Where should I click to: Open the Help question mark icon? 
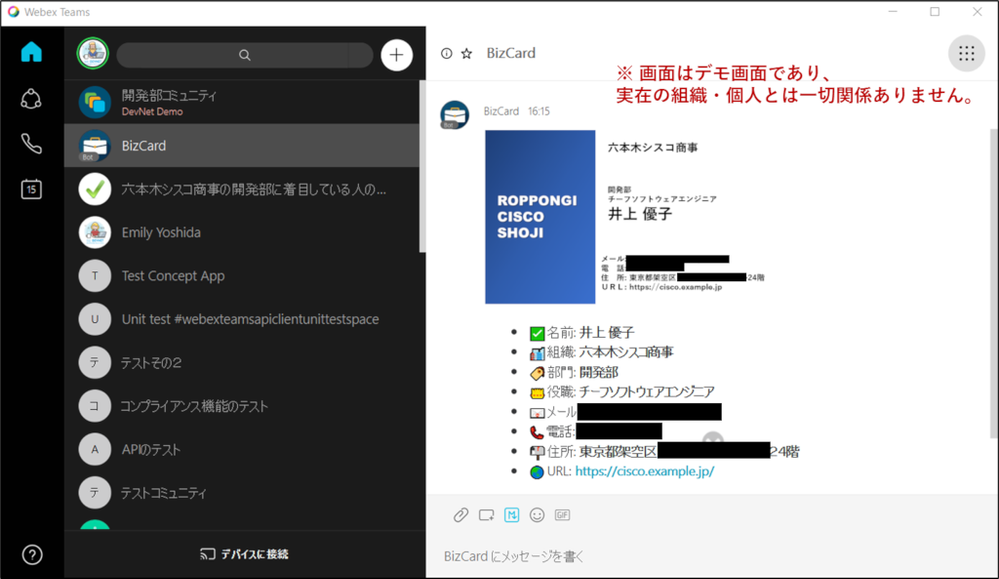tap(32, 555)
